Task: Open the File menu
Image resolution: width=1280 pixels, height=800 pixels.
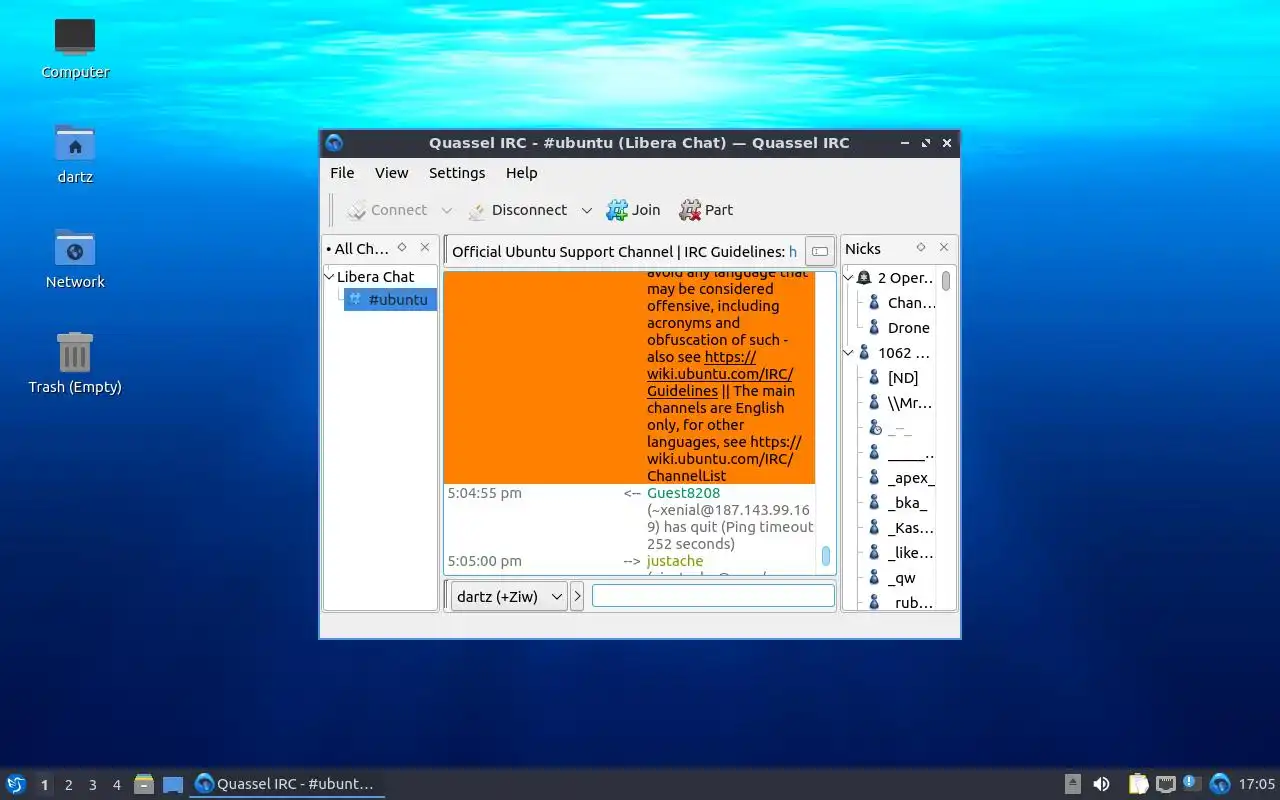Action: pyautogui.click(x=342, y=173)
